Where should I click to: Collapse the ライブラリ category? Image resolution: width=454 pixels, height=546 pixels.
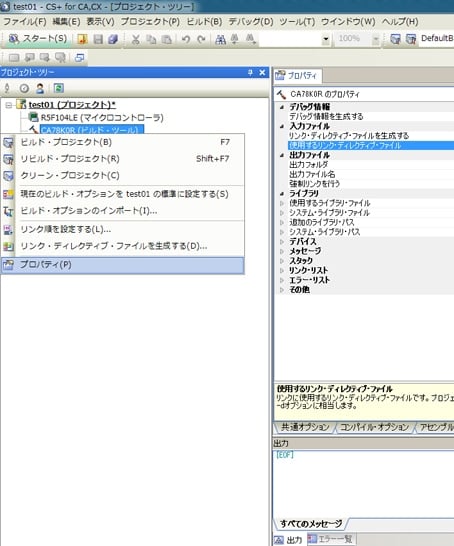[282, 193]
